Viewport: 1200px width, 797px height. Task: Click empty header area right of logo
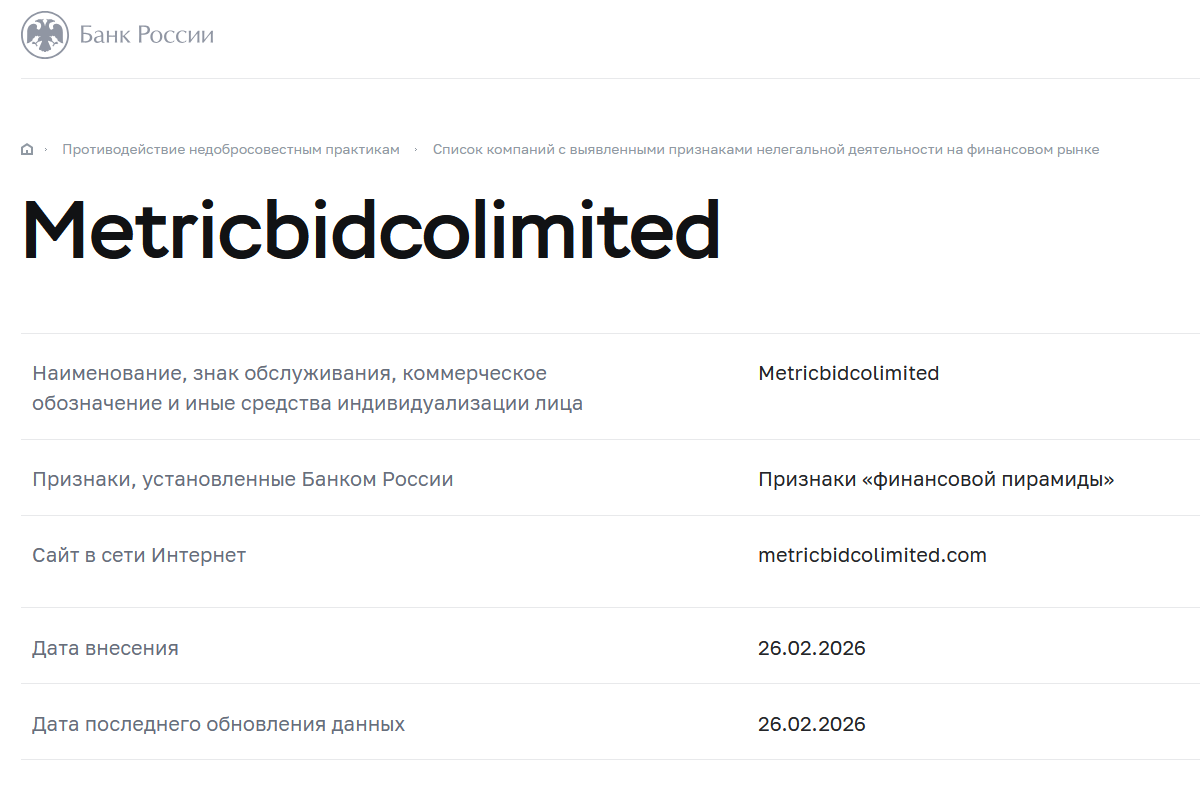point(700,38)
